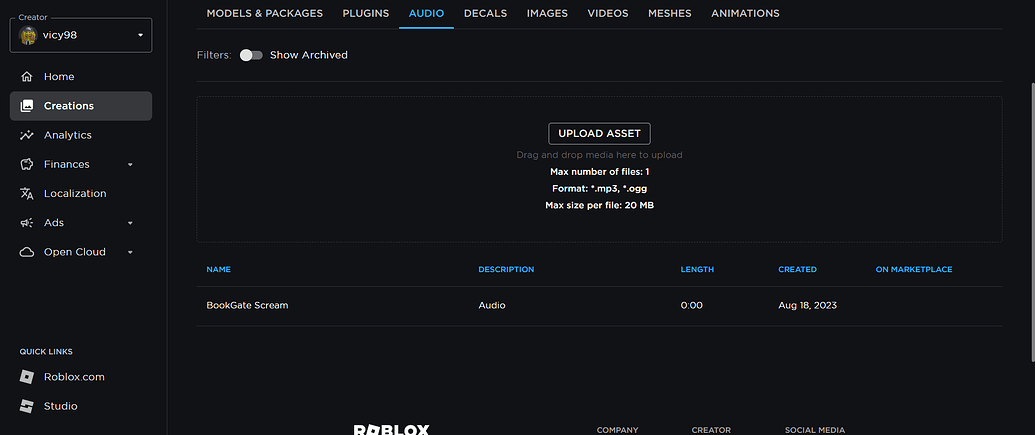Click the Ads megaphone icon

click(x=27, y=222)
